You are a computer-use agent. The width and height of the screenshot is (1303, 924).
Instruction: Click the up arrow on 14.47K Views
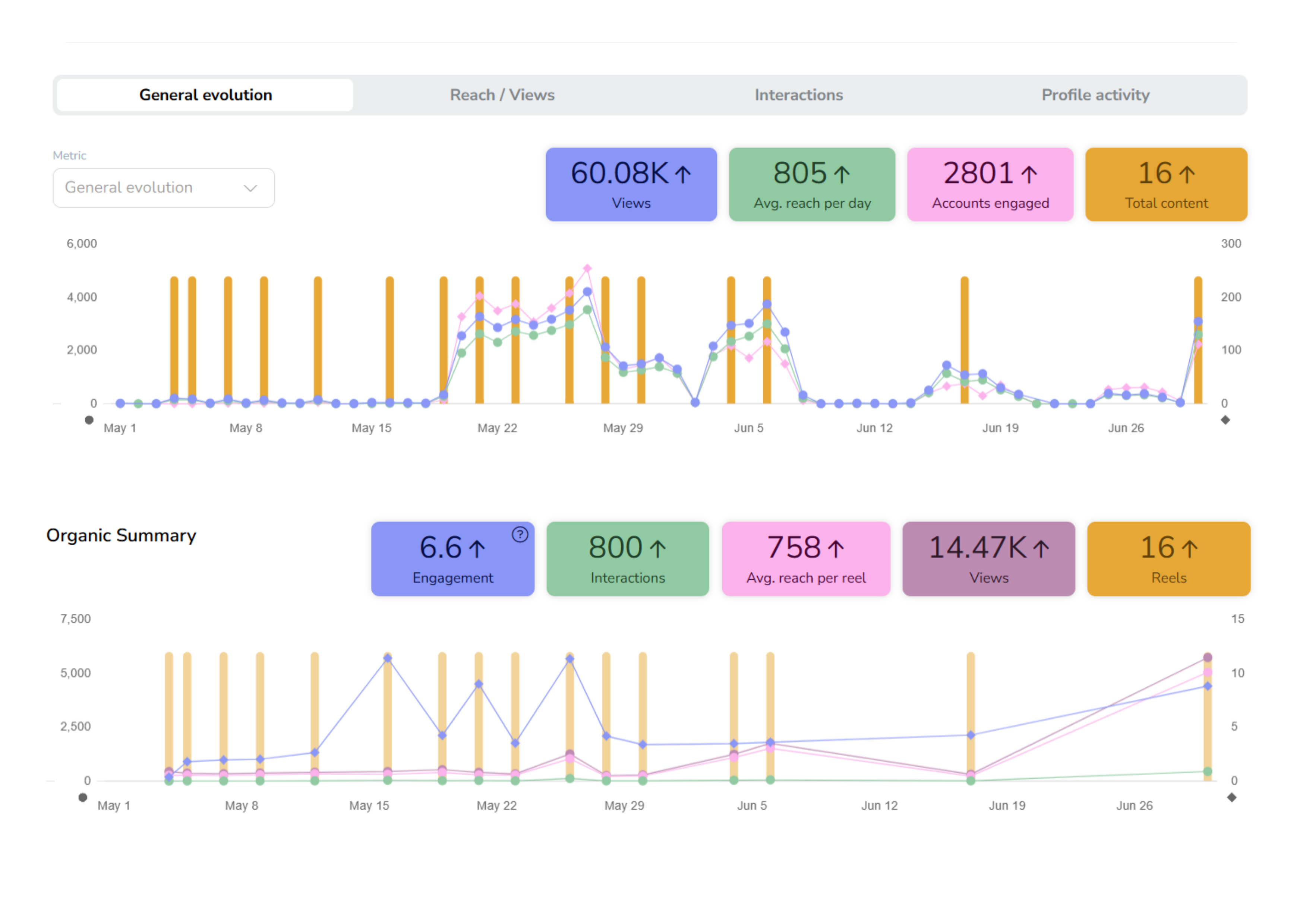pos(1041,549)
